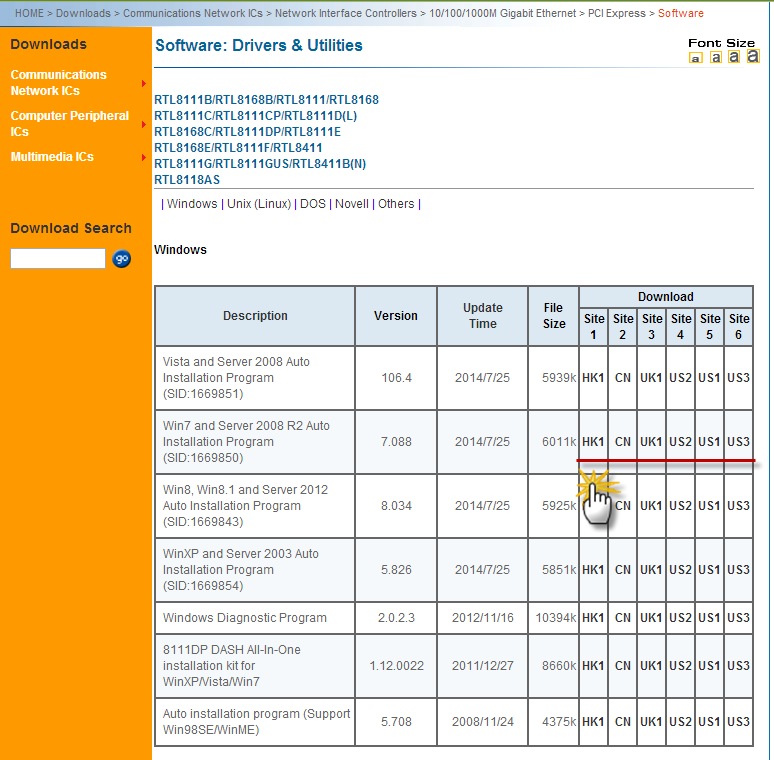The width and height of the screenshot is (774, 760).
Task: Click the 2012/11/16 update time cell
Action: click(x=483, y=618)
